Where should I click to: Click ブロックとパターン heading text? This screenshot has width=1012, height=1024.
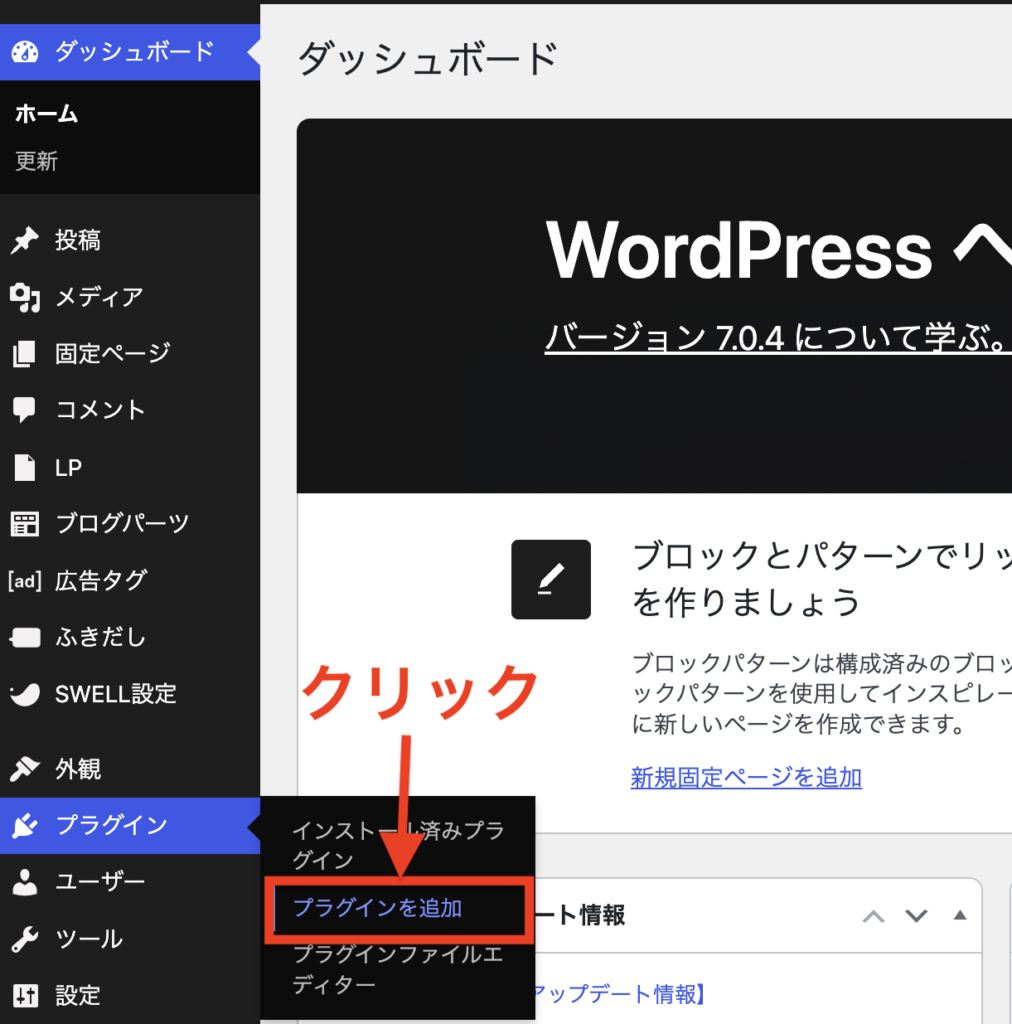pyautogui.click(x=822, y=579)
